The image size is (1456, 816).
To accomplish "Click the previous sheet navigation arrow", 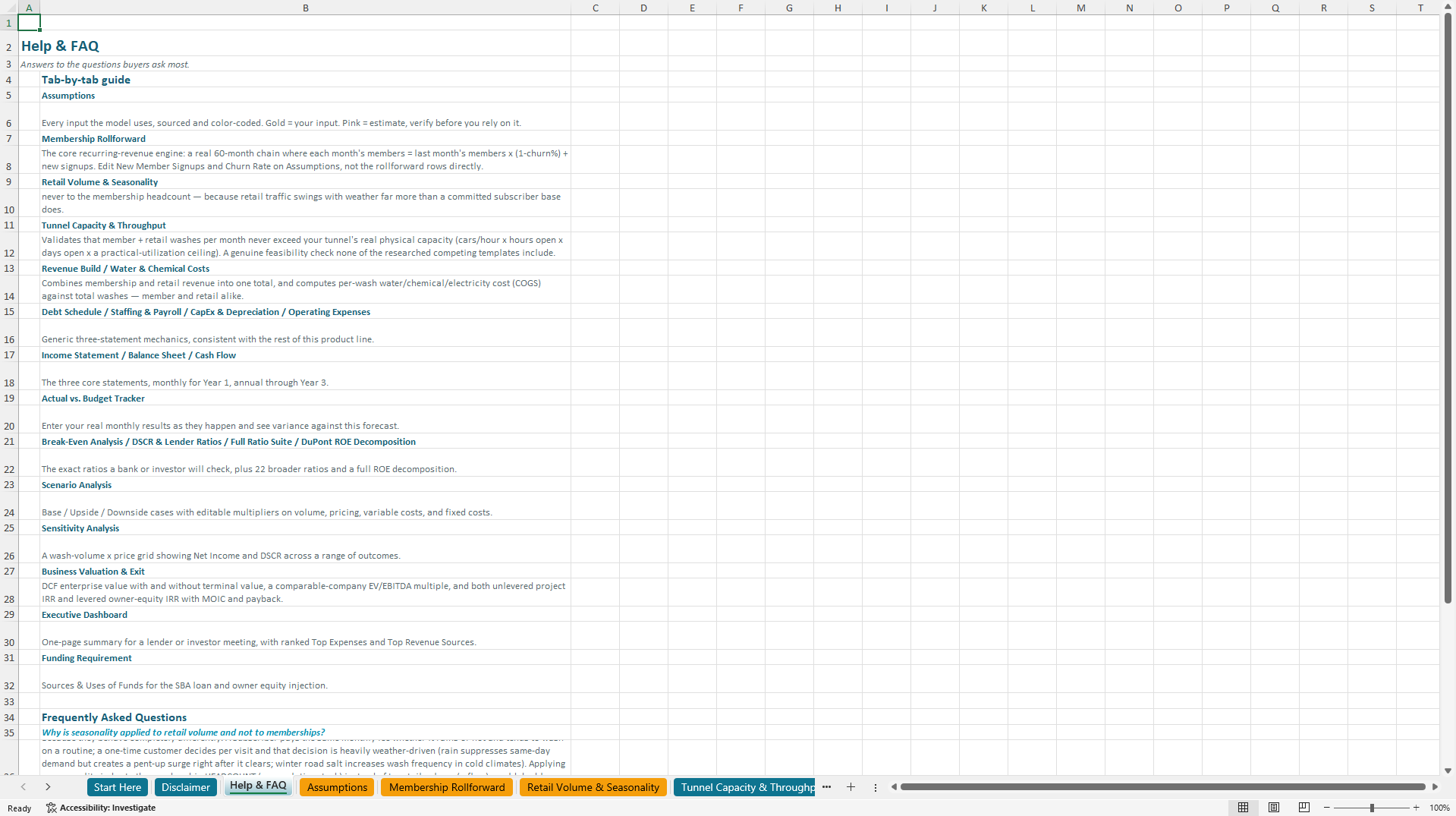I will (24, 787).
